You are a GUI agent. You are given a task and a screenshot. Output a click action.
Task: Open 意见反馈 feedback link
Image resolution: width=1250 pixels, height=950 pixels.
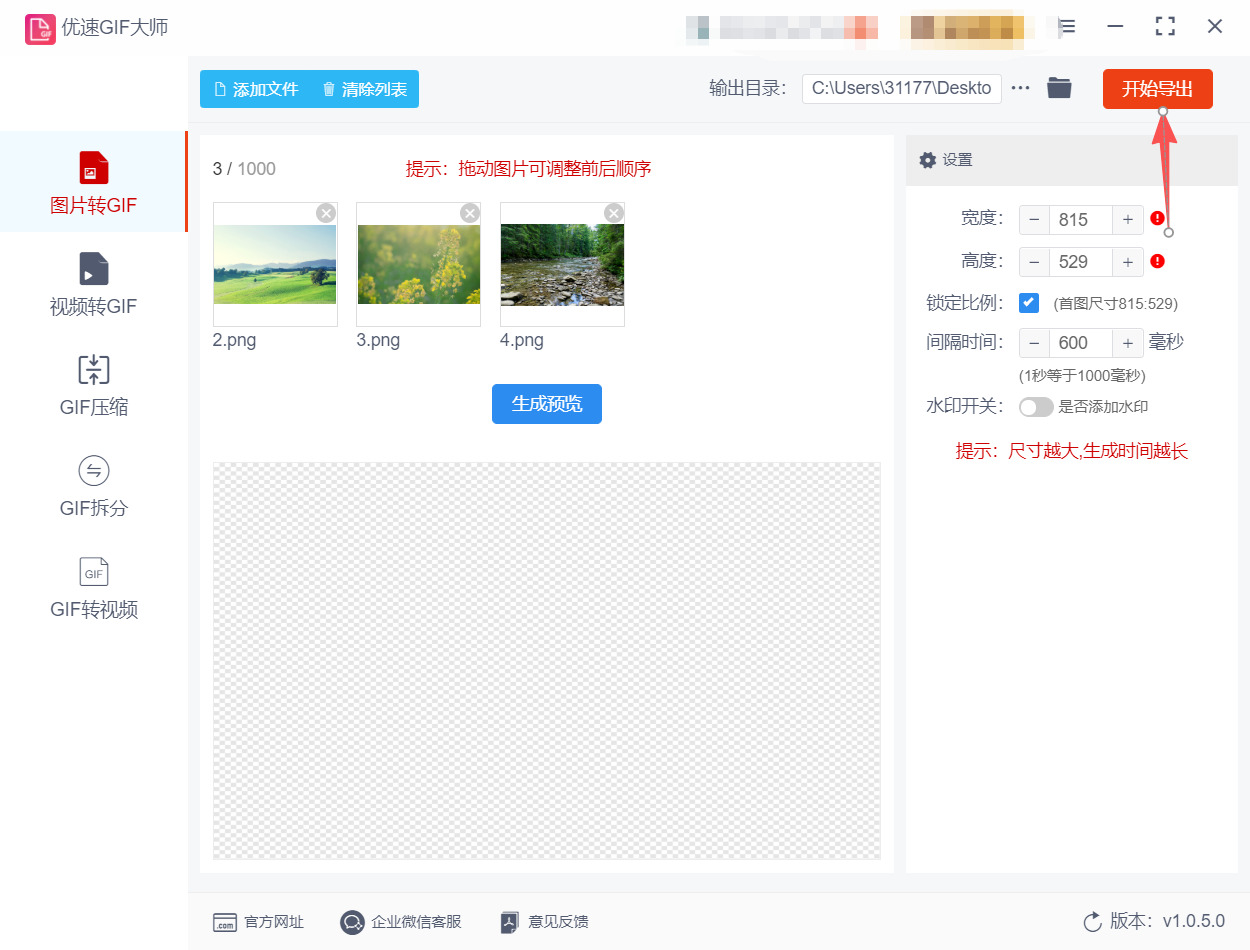(x=544, y=922)
